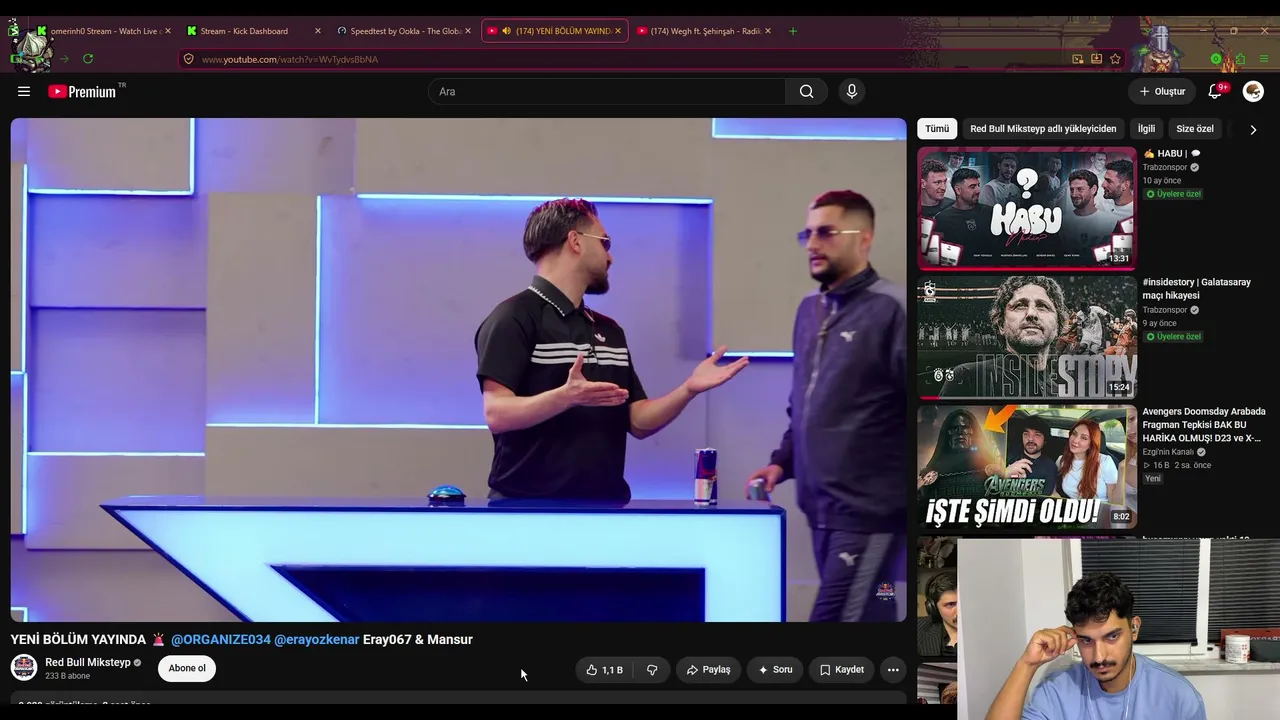Click 233 B abone subscriber count

(67, 676)
